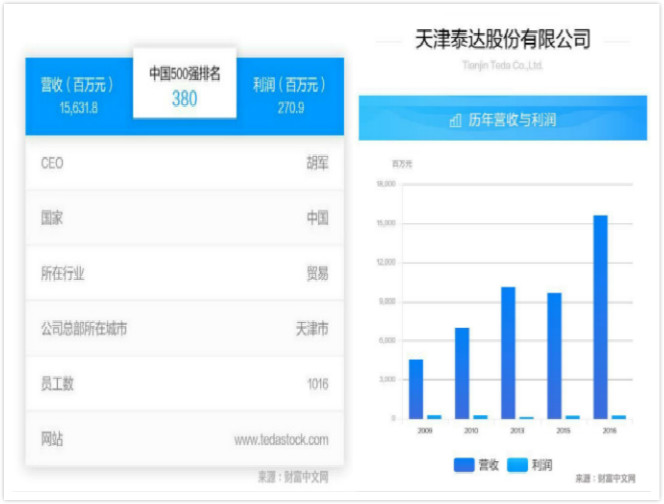Screen dimensions: 664x504
Task: Click the 2013 revenue bar
Action: pos(508,352)
